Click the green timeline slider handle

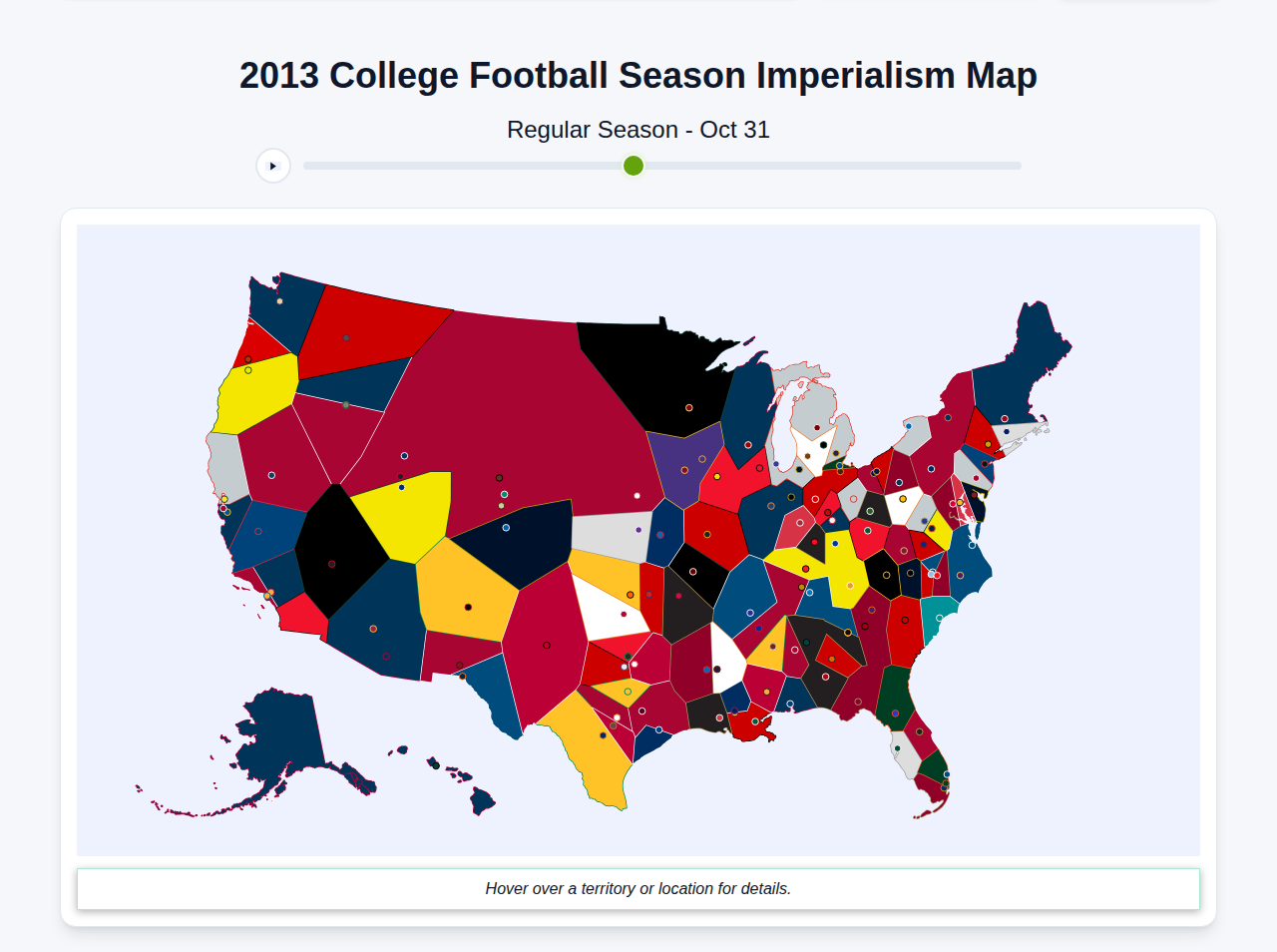633,166
